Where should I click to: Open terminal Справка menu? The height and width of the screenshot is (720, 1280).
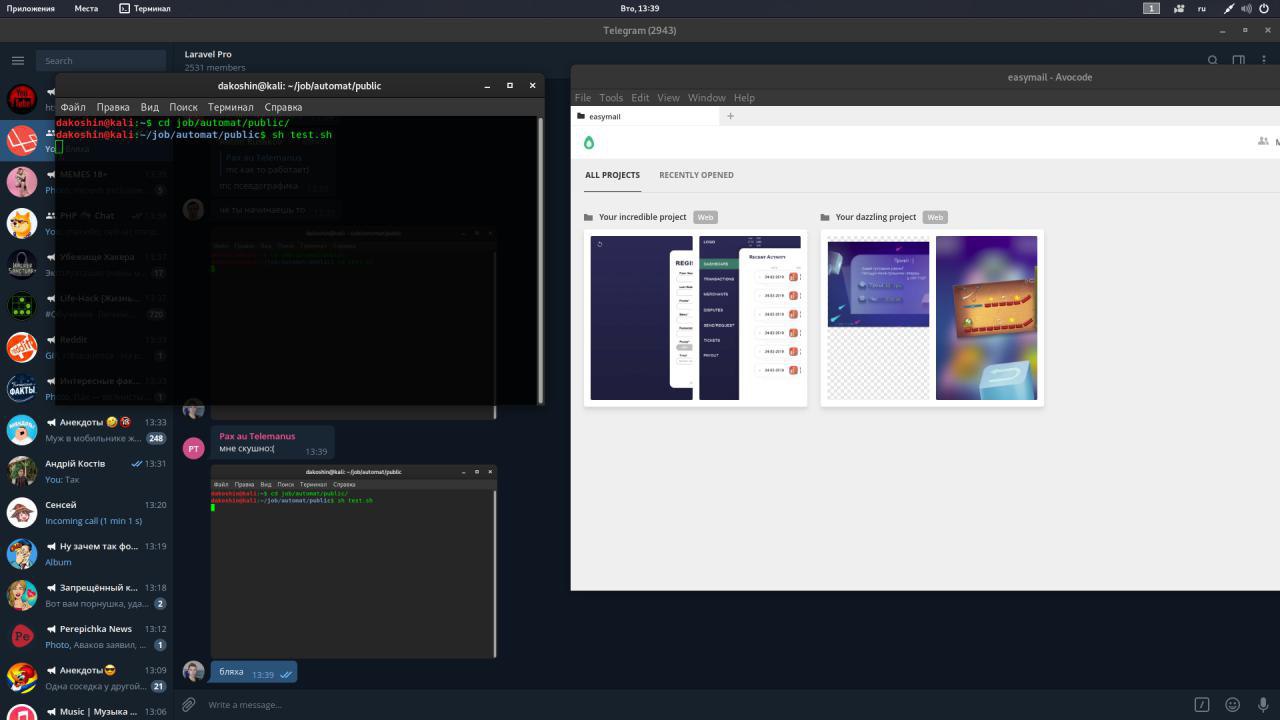coord(283,107)
